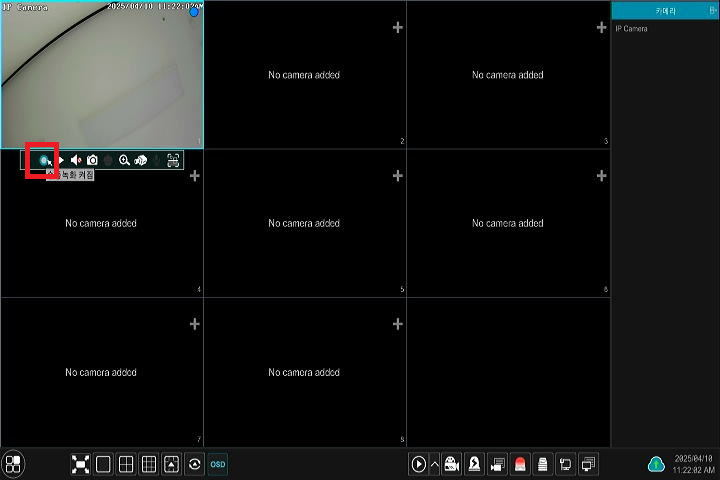Add a camera to window 5
Image resolution: width=720 pixels, height=480 pixels.
398,176
